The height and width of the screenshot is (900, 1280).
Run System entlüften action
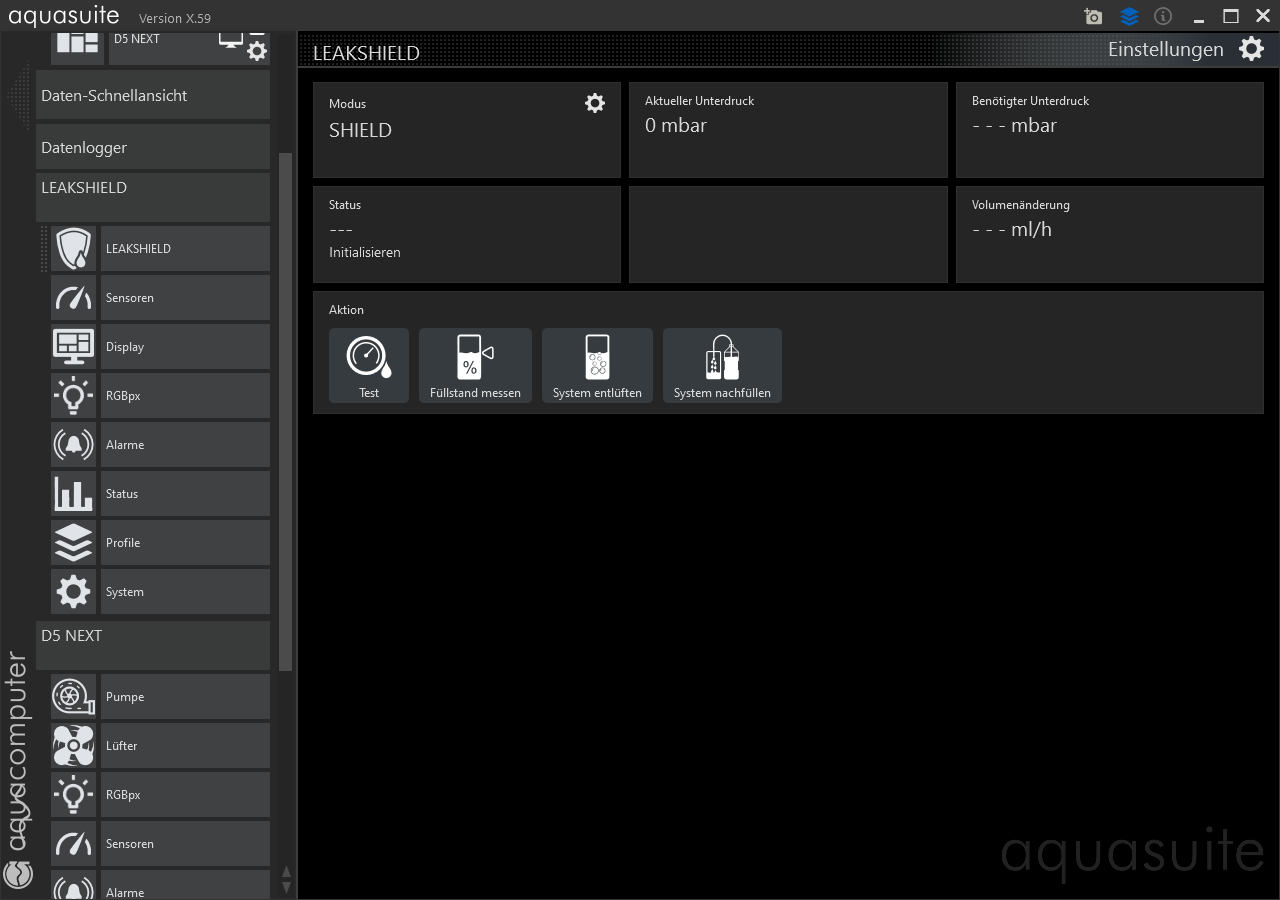pyautogui.click(x=597, y=365)
